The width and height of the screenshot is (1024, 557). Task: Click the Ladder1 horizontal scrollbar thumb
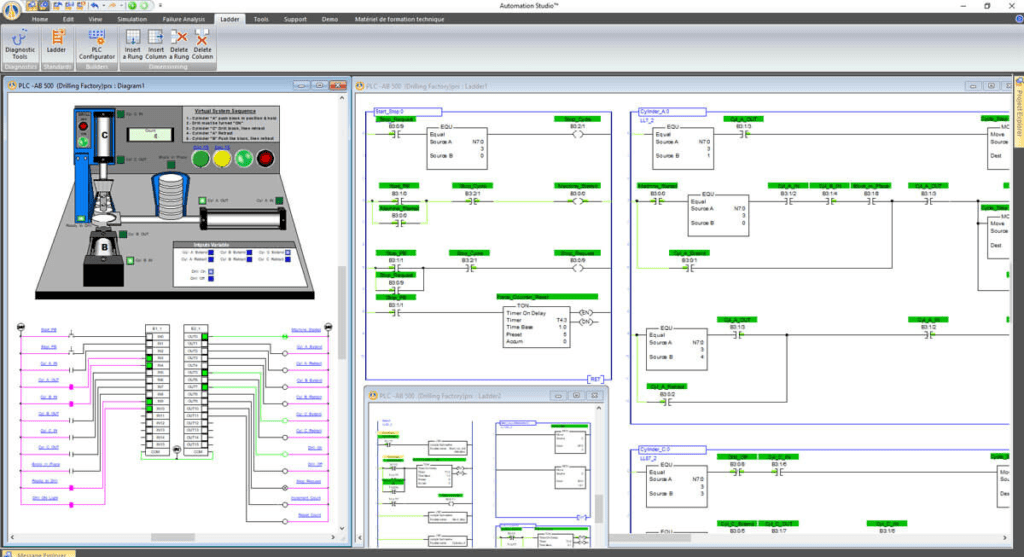(x=650, y=538)
